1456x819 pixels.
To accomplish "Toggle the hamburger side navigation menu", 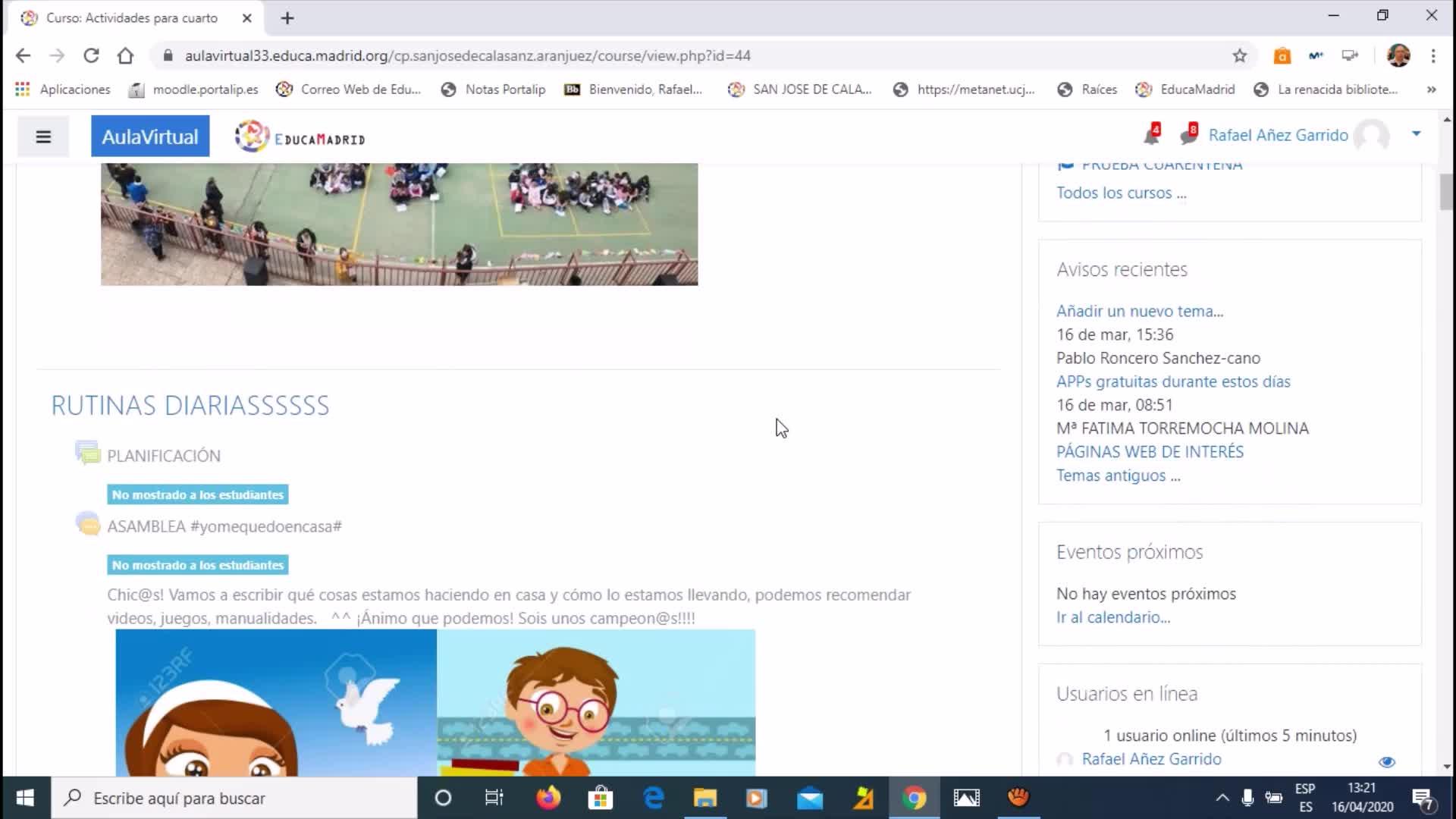I will point(43,136).
